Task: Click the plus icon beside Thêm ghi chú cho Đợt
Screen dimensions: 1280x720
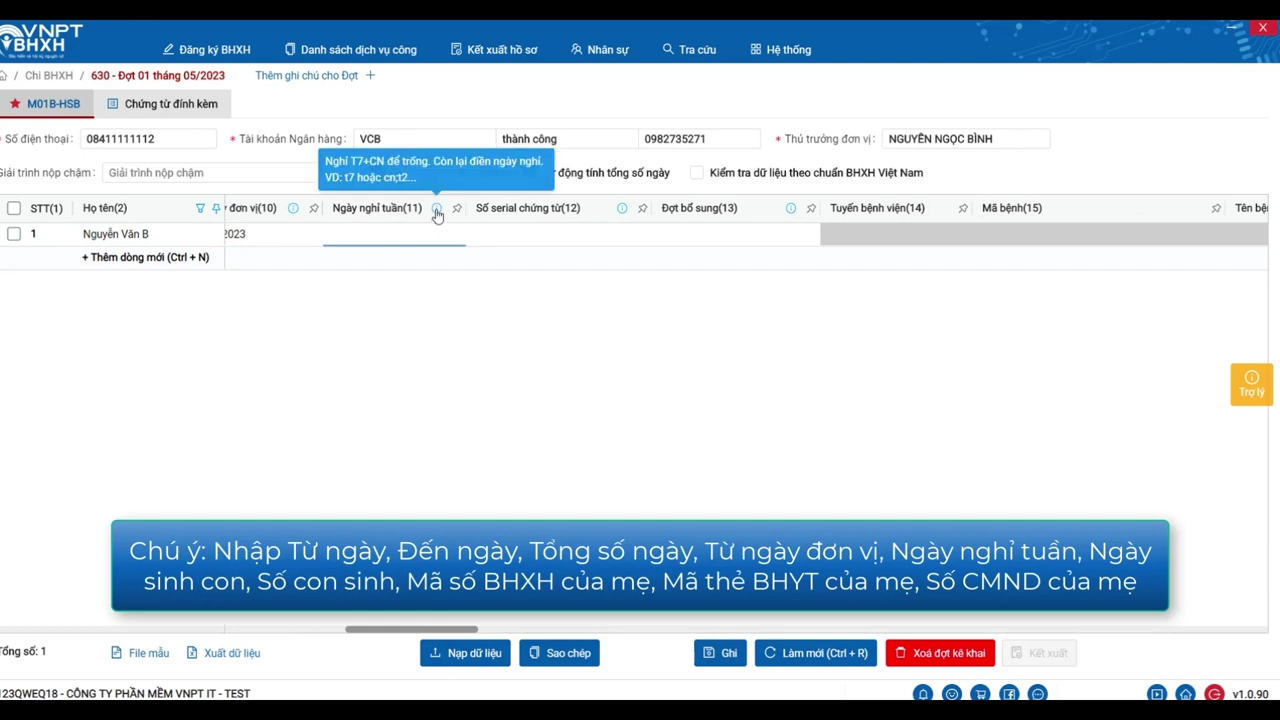Action: pyautogui.click(x=370, y=75)
